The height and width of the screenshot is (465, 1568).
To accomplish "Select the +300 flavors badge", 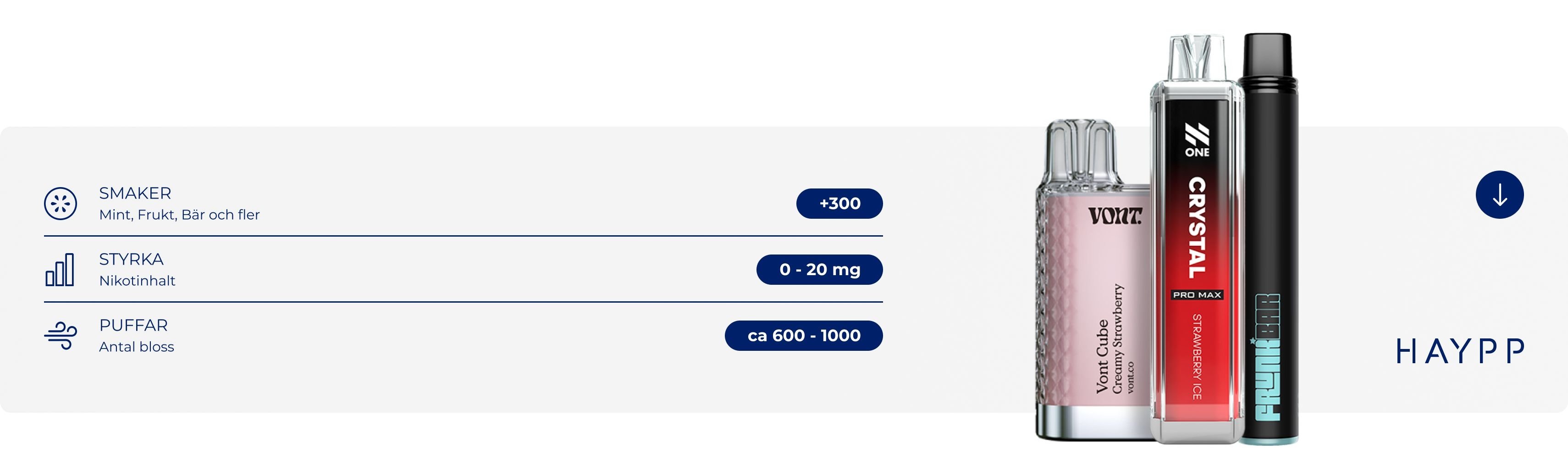I will pos(839,203).
